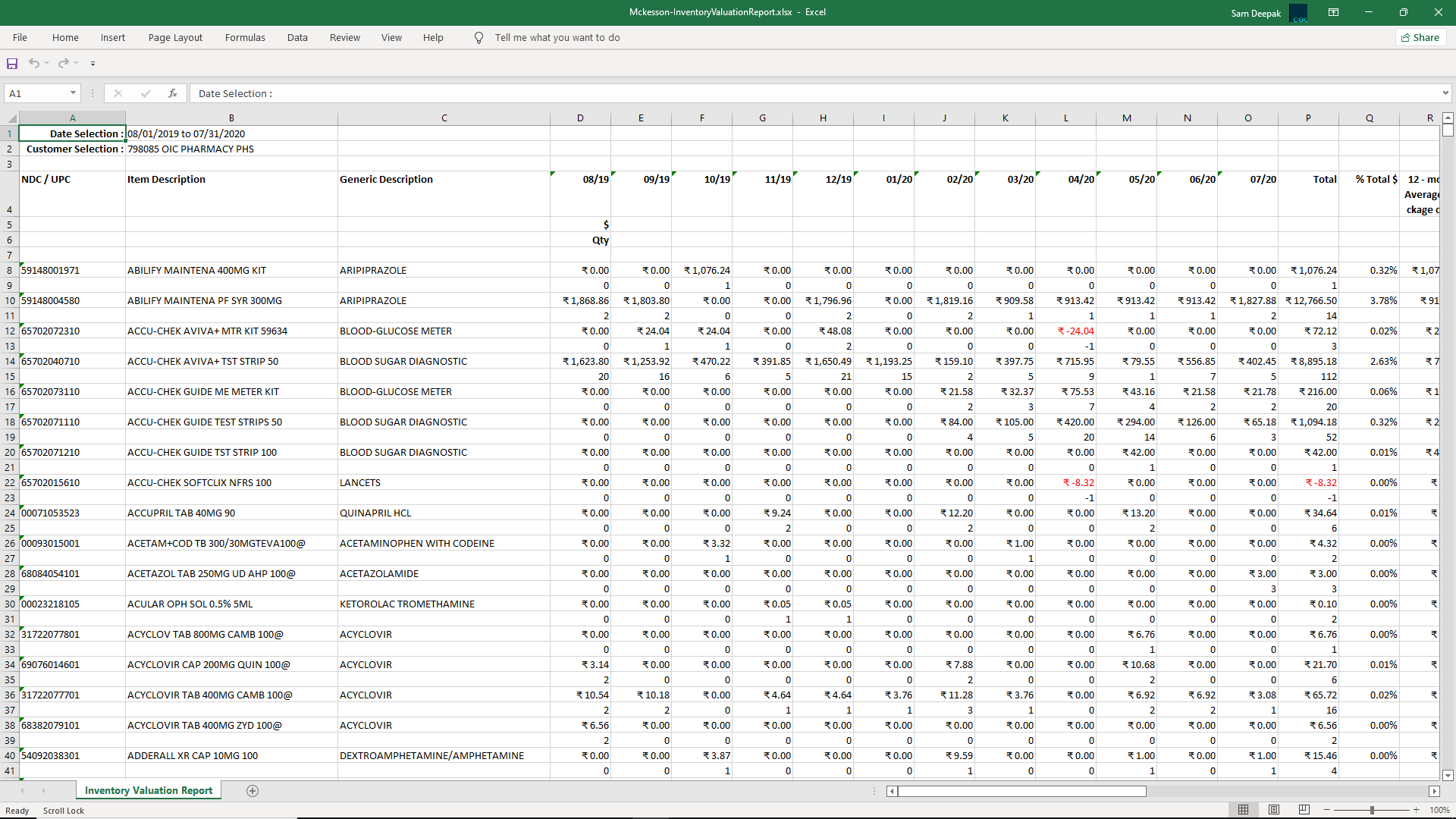Click the Inventory Valuation Report sheet tab
This screenshot has width=1456, height=819.
click(x=149, y=790)
